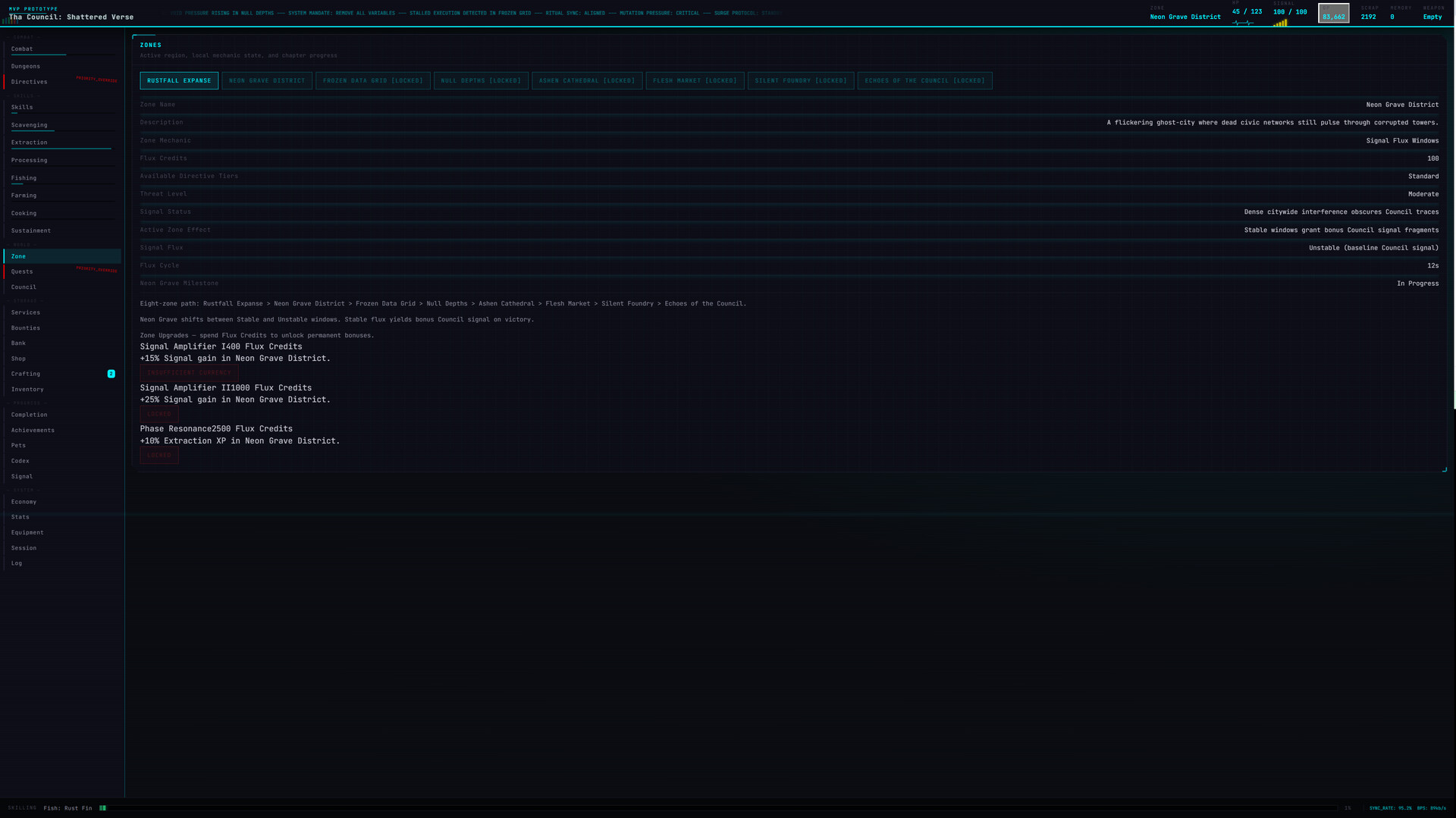Click the Priority Override tag beside Directives

pos(96,80)
